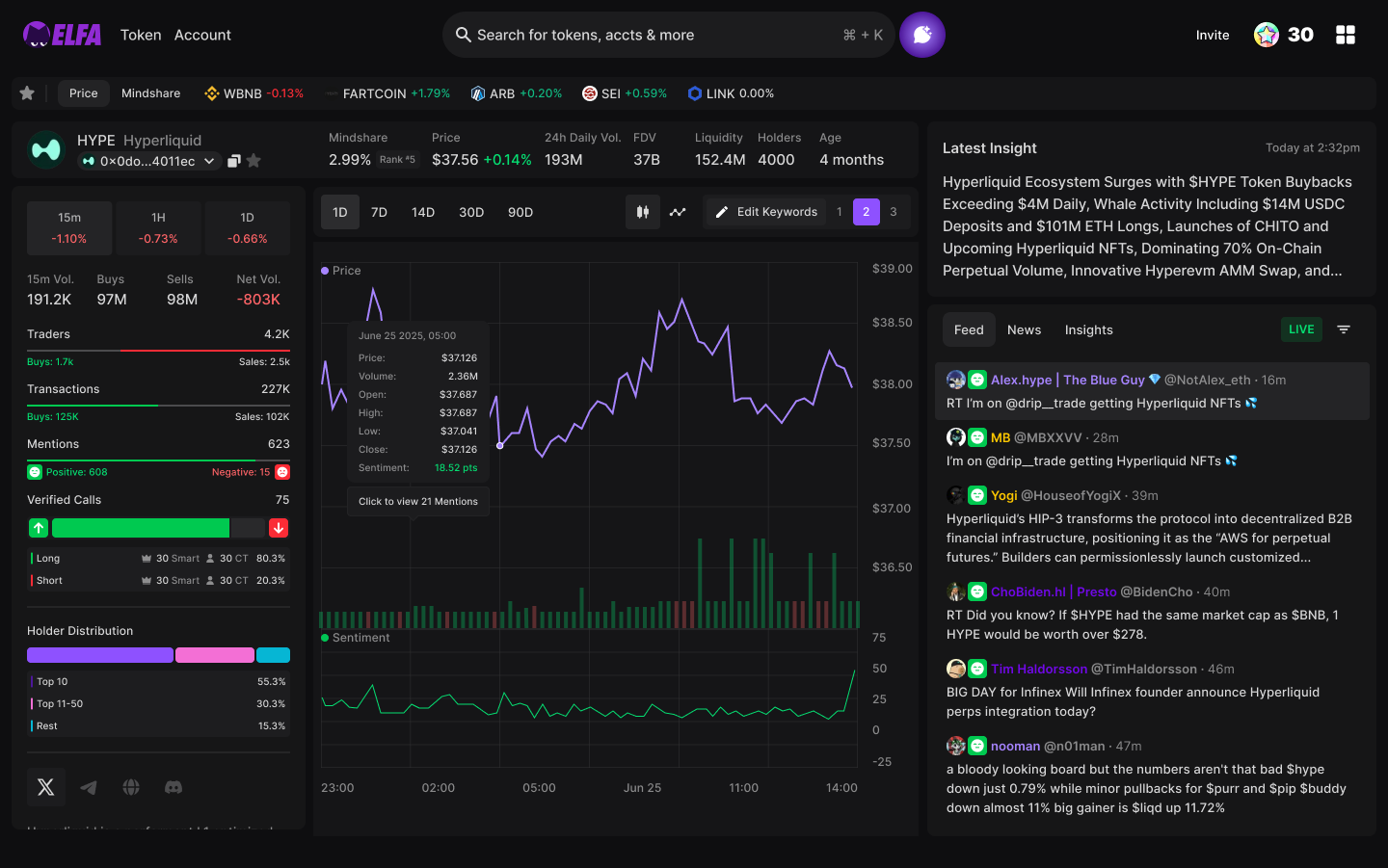The height and width of the screenshot is (868, 1388).
Task: Click Tim Haldorsson's profile avatar
Action: [956, 669]
